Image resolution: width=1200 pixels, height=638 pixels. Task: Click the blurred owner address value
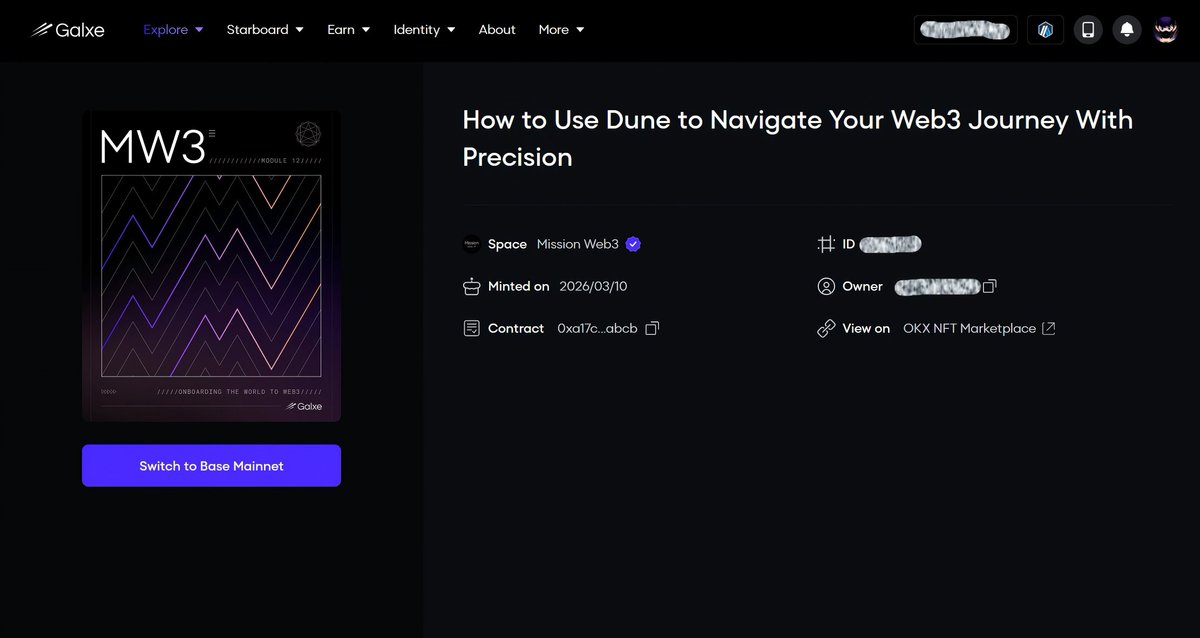[x=936, y=286]
